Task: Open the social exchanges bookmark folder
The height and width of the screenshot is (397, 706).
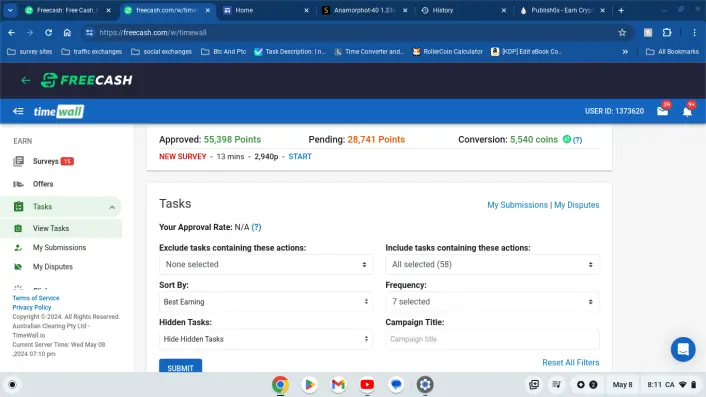Action: [162, 52]
